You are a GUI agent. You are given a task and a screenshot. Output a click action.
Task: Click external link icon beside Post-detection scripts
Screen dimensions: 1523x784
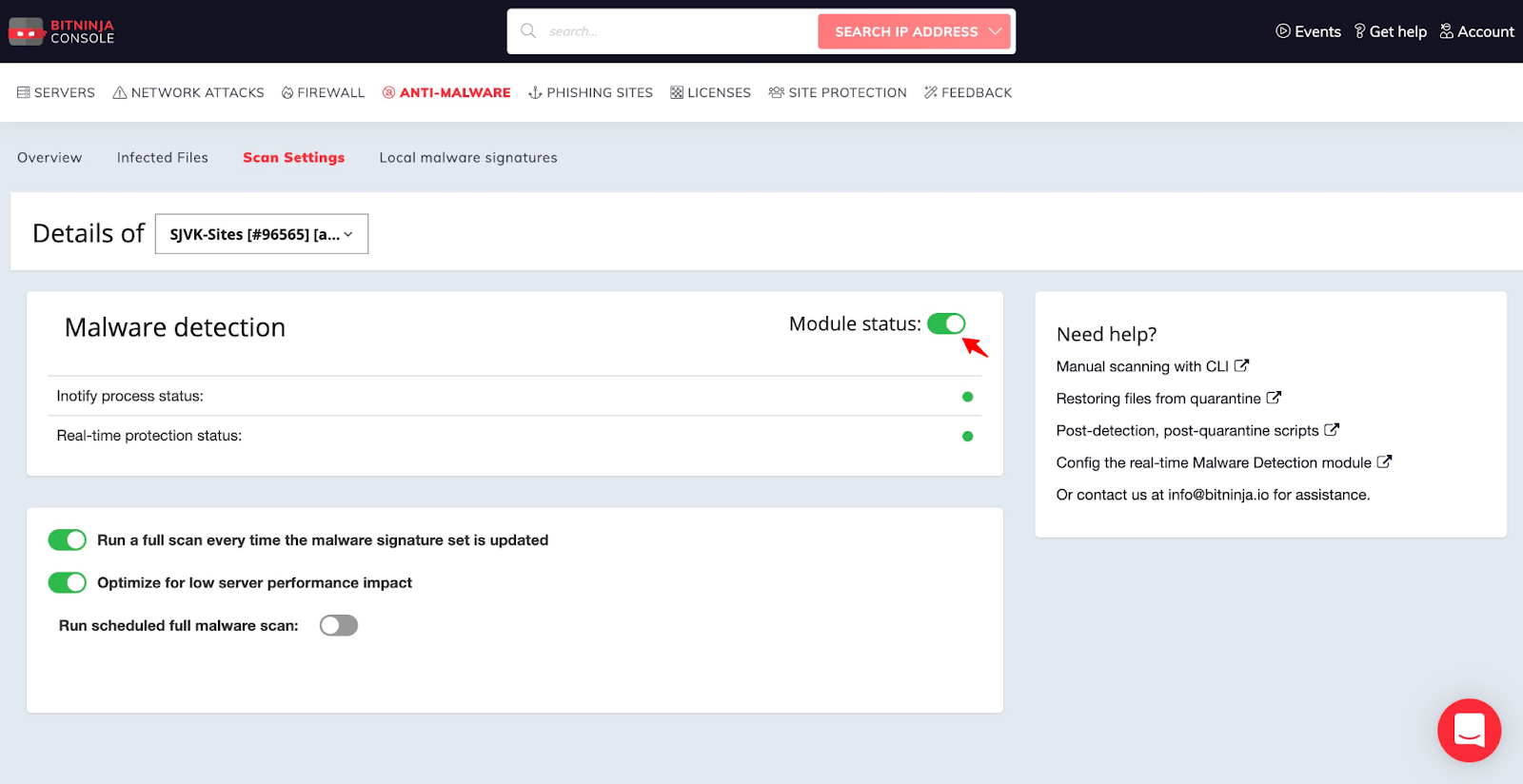(1332, 429)
